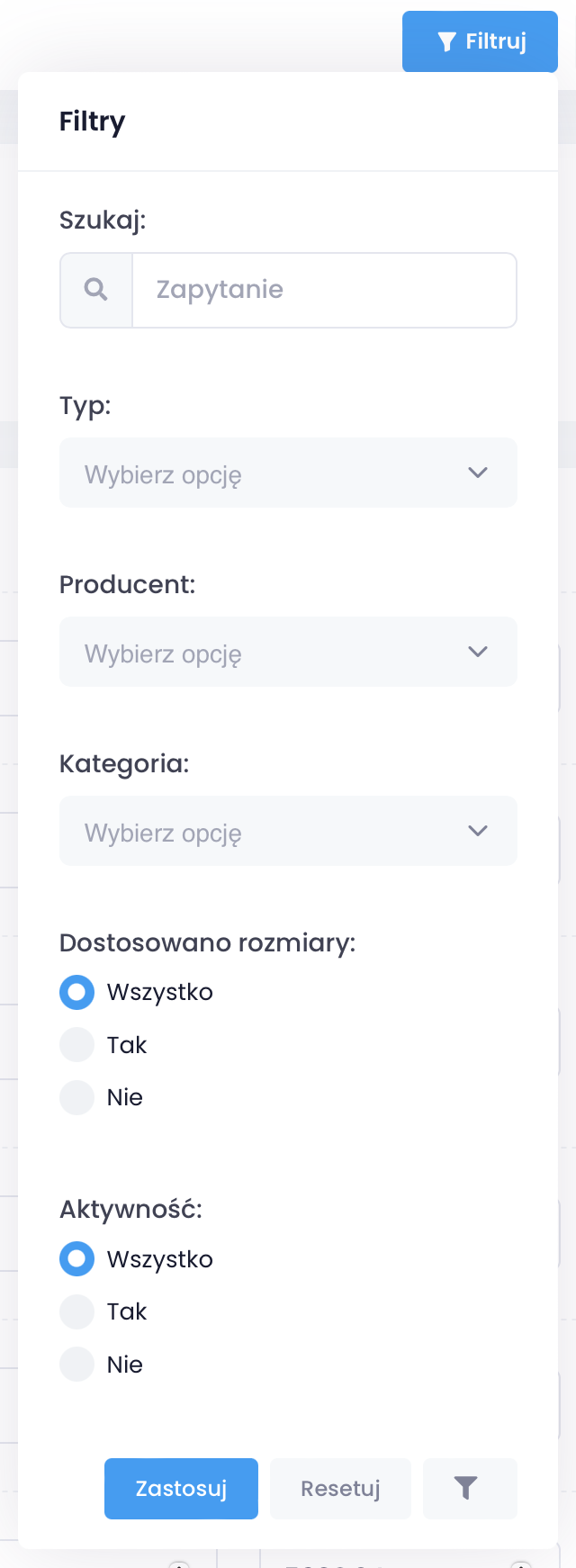Choose Wszystko under Aktywność

coord(77,1259)
